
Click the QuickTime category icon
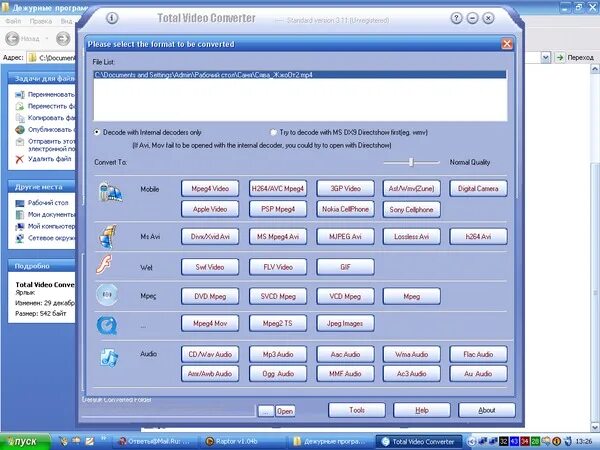[x=107, y=325]
